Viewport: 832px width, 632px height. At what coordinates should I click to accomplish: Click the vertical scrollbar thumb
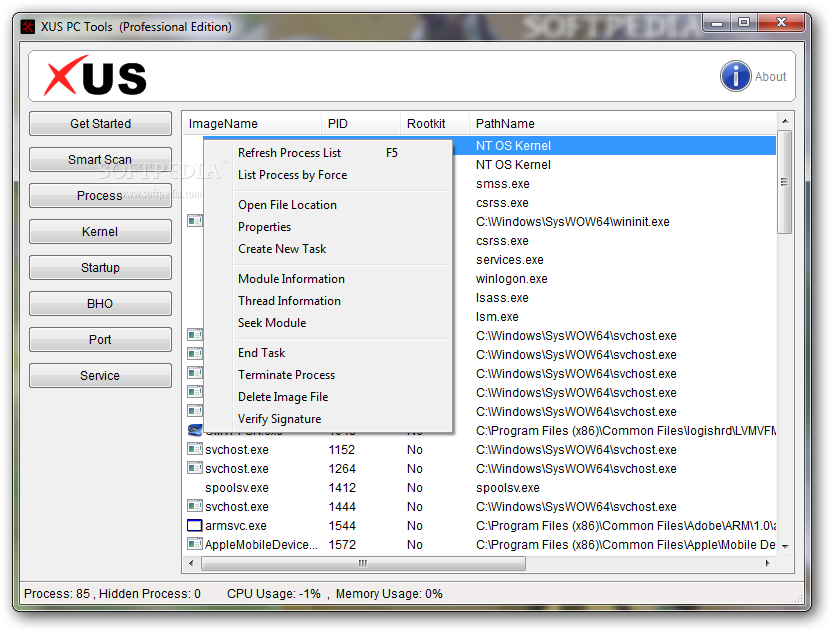click(785, 182)
